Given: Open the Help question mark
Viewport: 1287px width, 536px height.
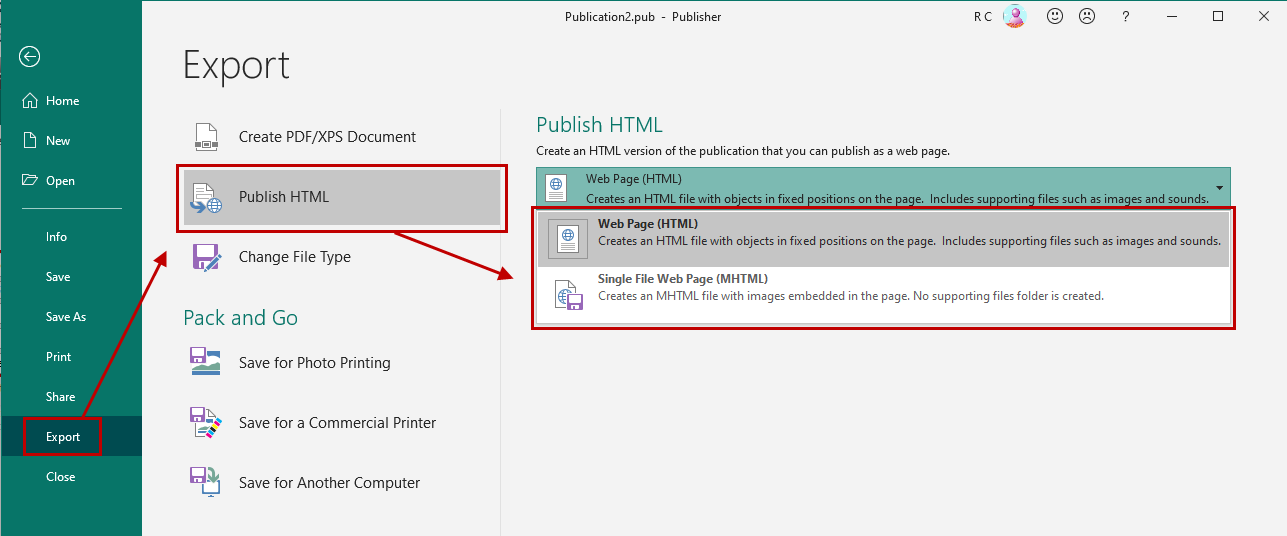Looking at the screenshot, I should [x=1126, y=17].
